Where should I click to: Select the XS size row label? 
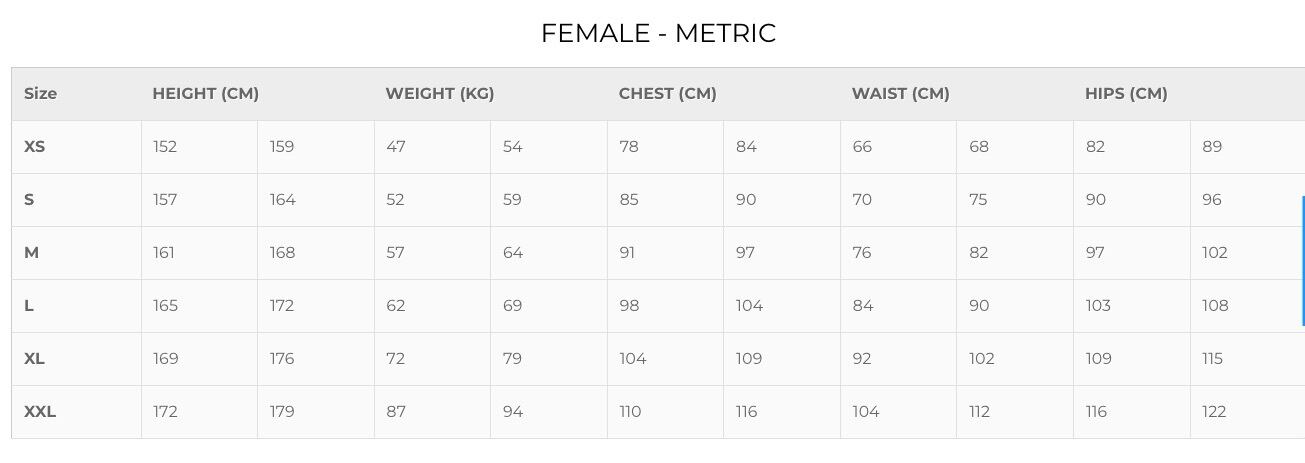click(34, 147)
